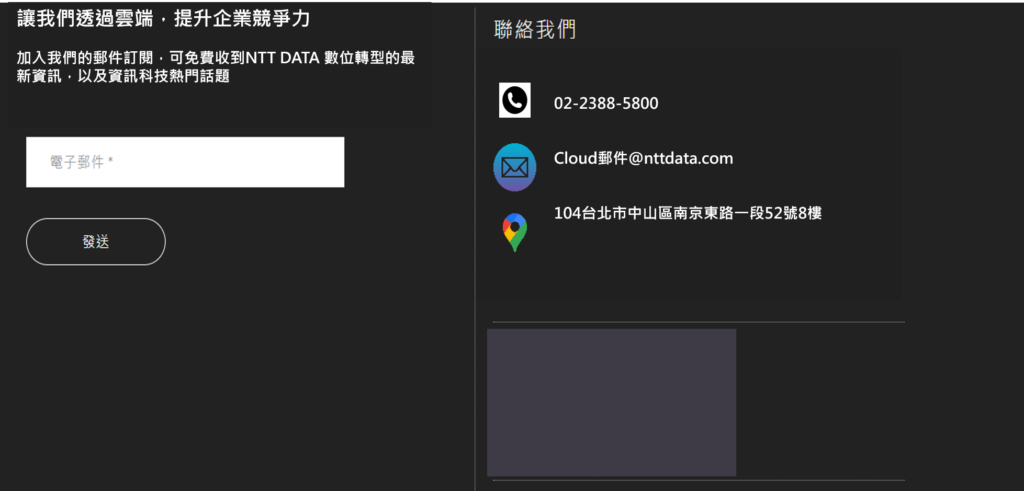Click the empty area right of the gray block
Viewport: 1024px width, 491px height.
pyautogui.click(x=820, y=402)
